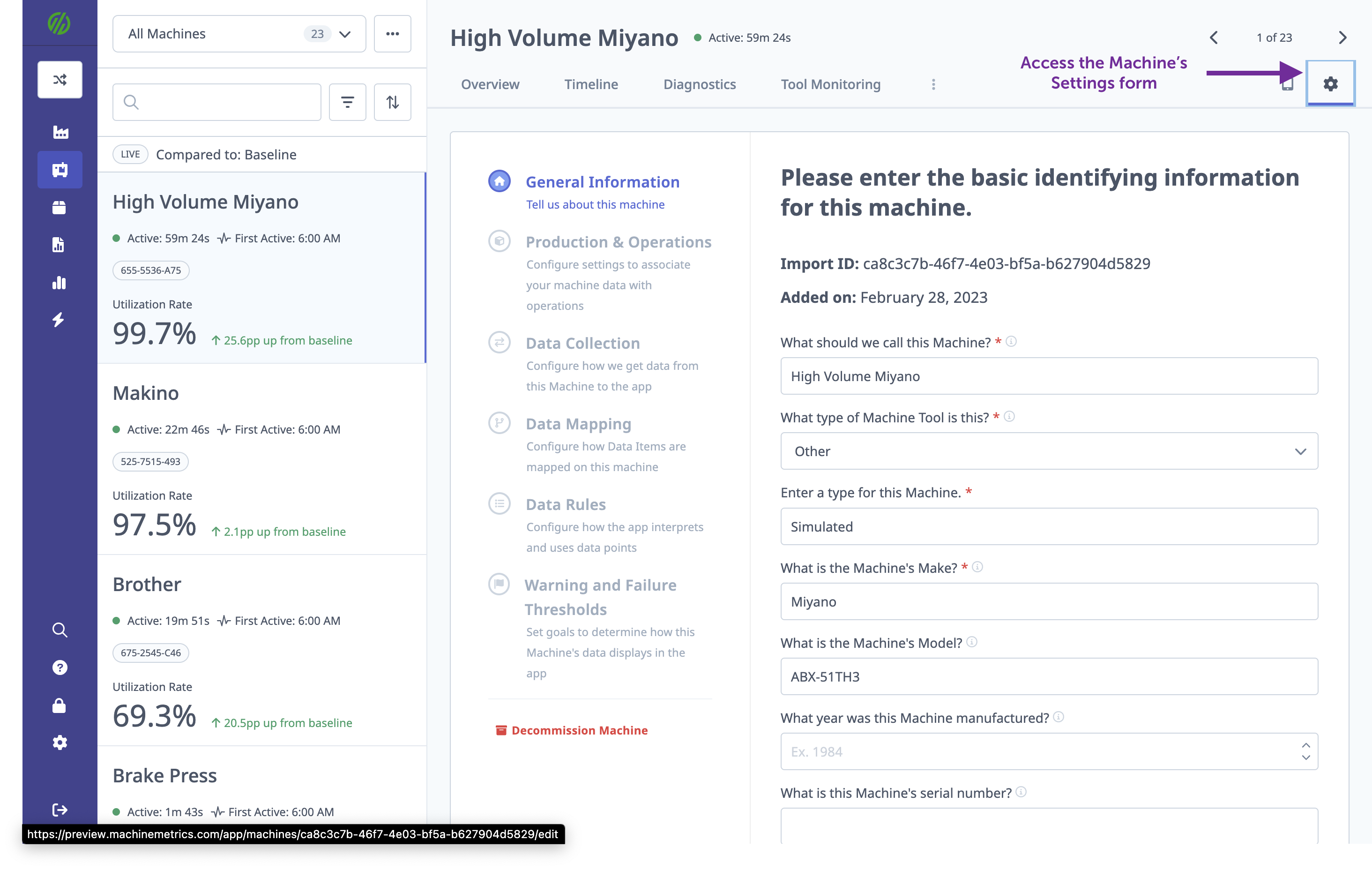Screen dimensions: 1372x870
Task: Click the sort order arrows icon
Action: (x=393, y=102)
